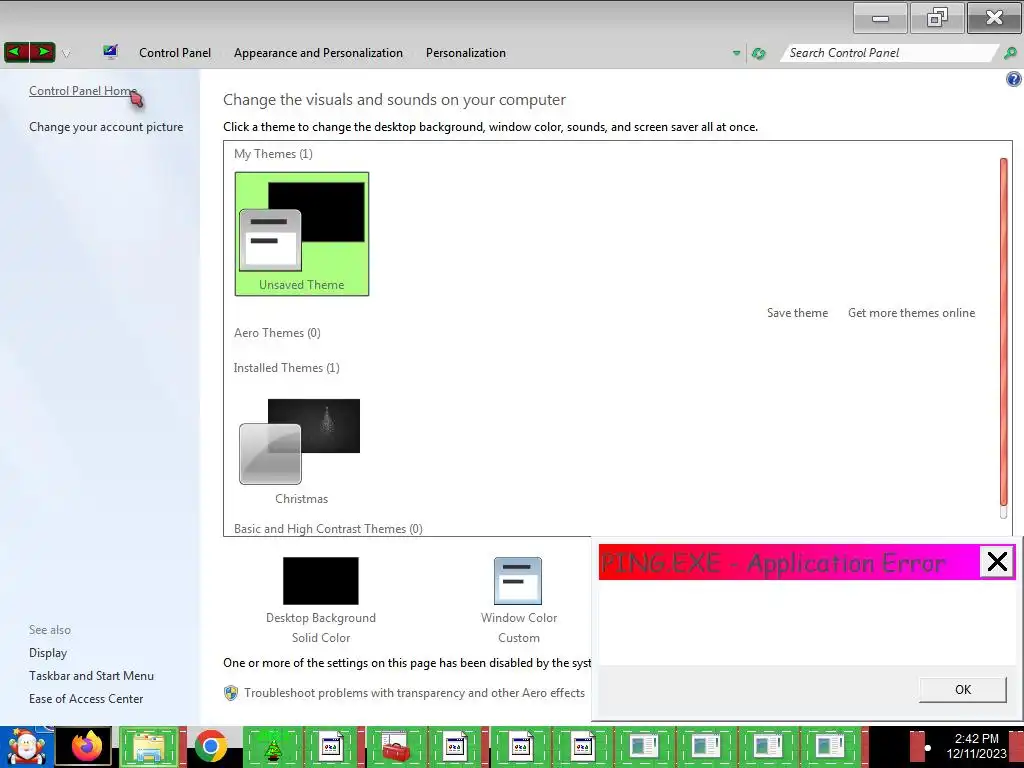This screenshot has height=768, width=1024.
Task: Navigate to Control Panel breadcrumb
Action: click(174, 53)
